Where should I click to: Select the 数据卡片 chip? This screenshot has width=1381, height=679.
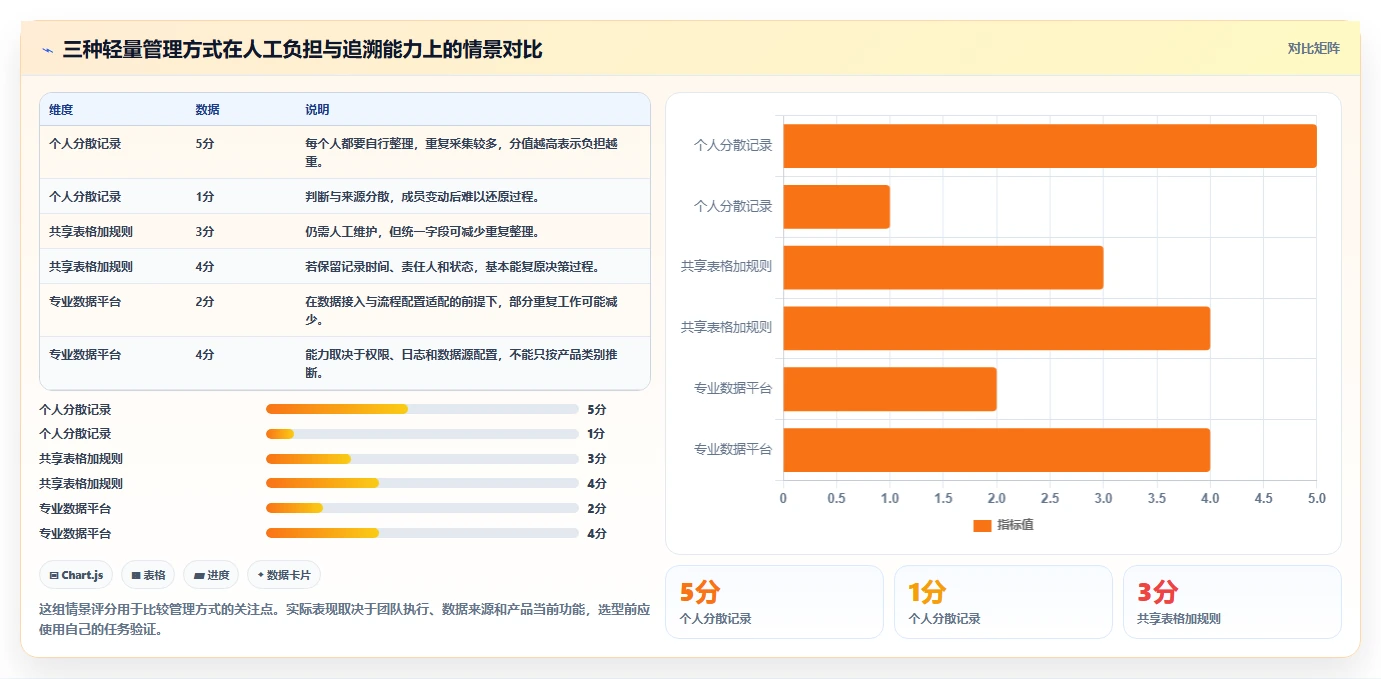[x=284, y=575]
